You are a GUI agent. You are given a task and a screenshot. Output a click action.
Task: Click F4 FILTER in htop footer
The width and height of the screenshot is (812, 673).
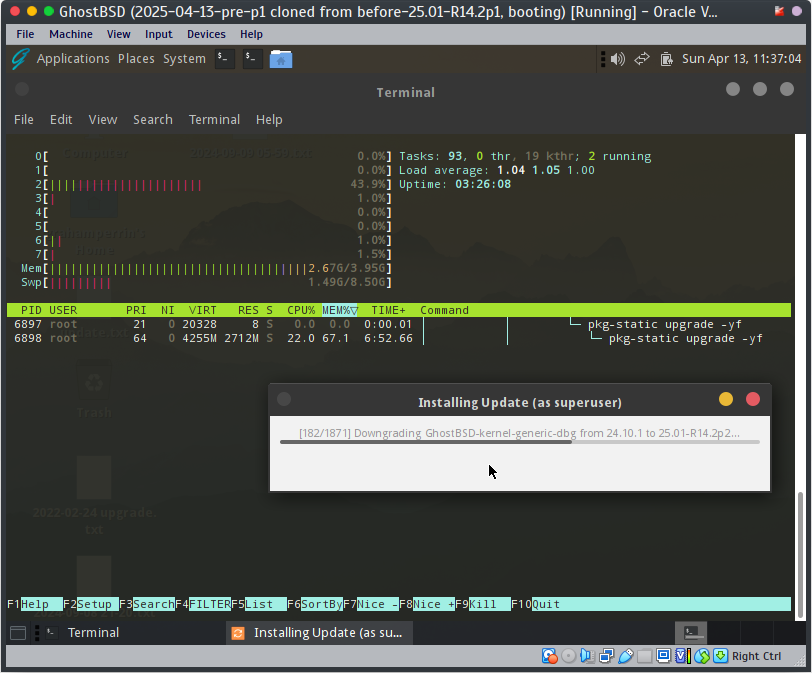tap(203, 604)
